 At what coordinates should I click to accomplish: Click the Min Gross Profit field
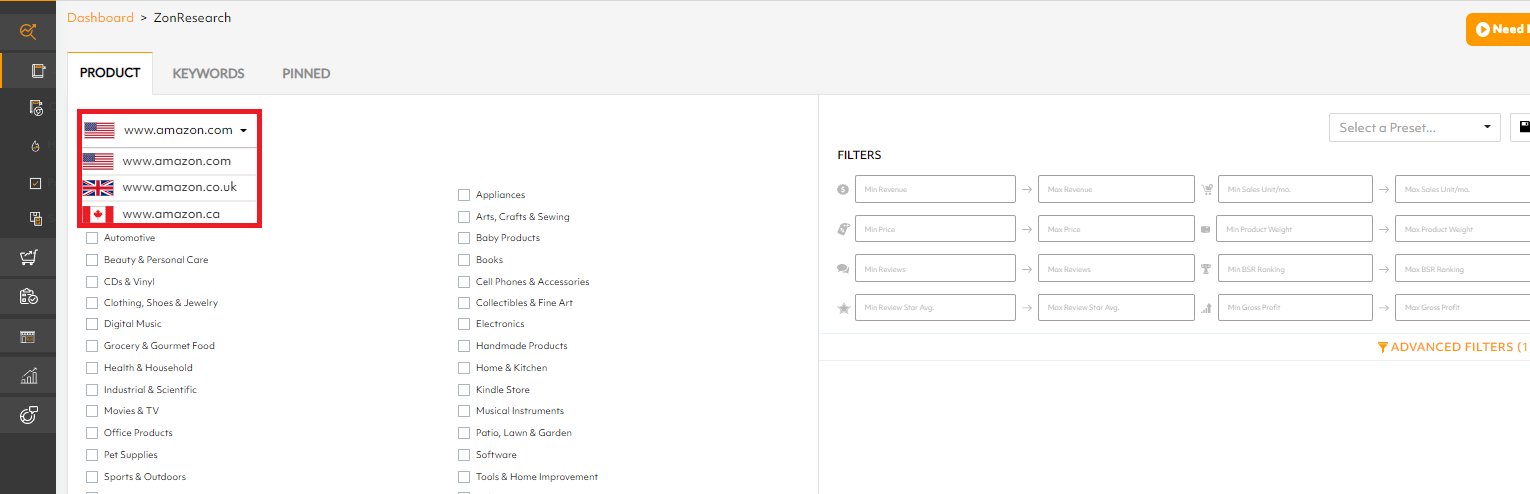[1295, 308]
